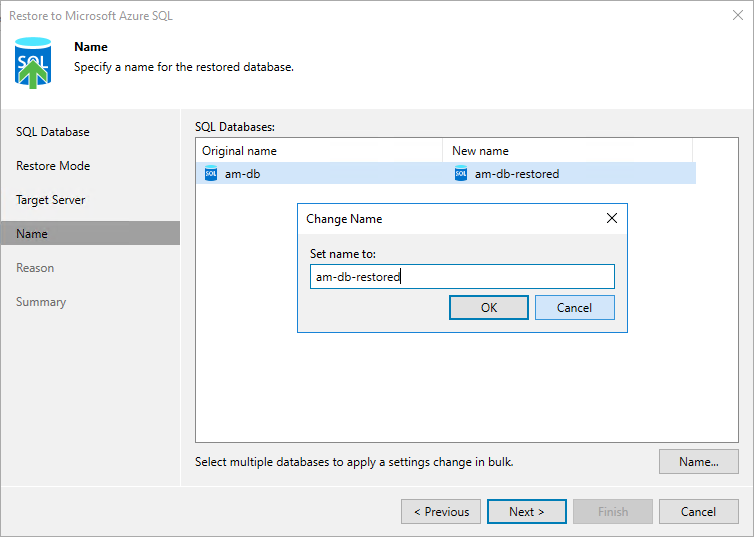Click the Name... button below the list
754x537 pixels.
[x=698, y=462]
